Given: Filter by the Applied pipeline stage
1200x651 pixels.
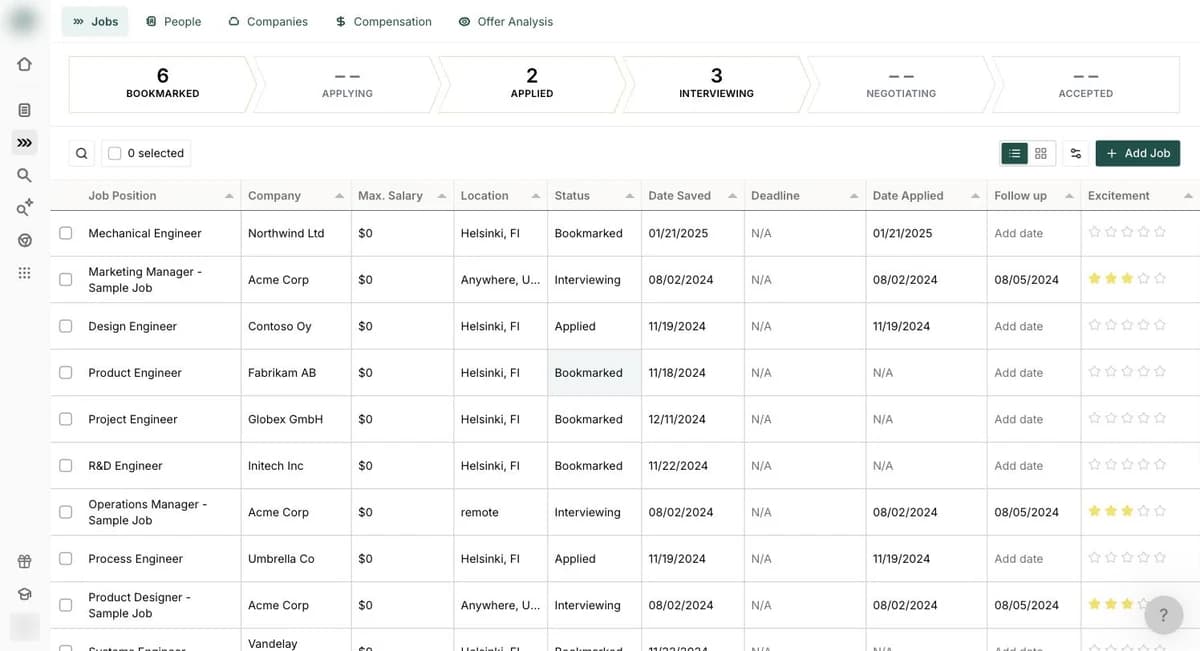Looking at the screenshot, I should (532, 84).
